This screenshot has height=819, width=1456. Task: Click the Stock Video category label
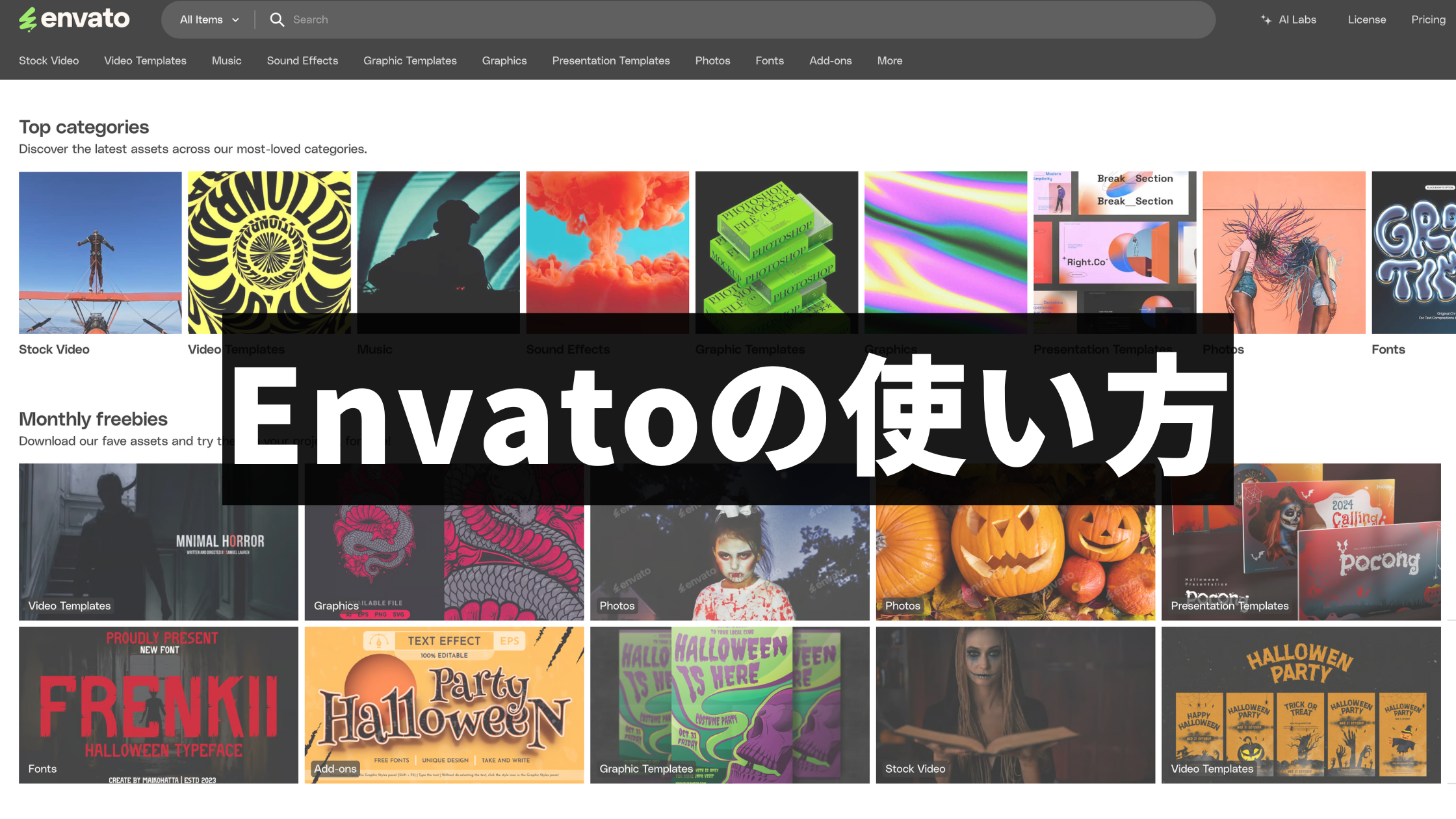click(x=54, y=349)
